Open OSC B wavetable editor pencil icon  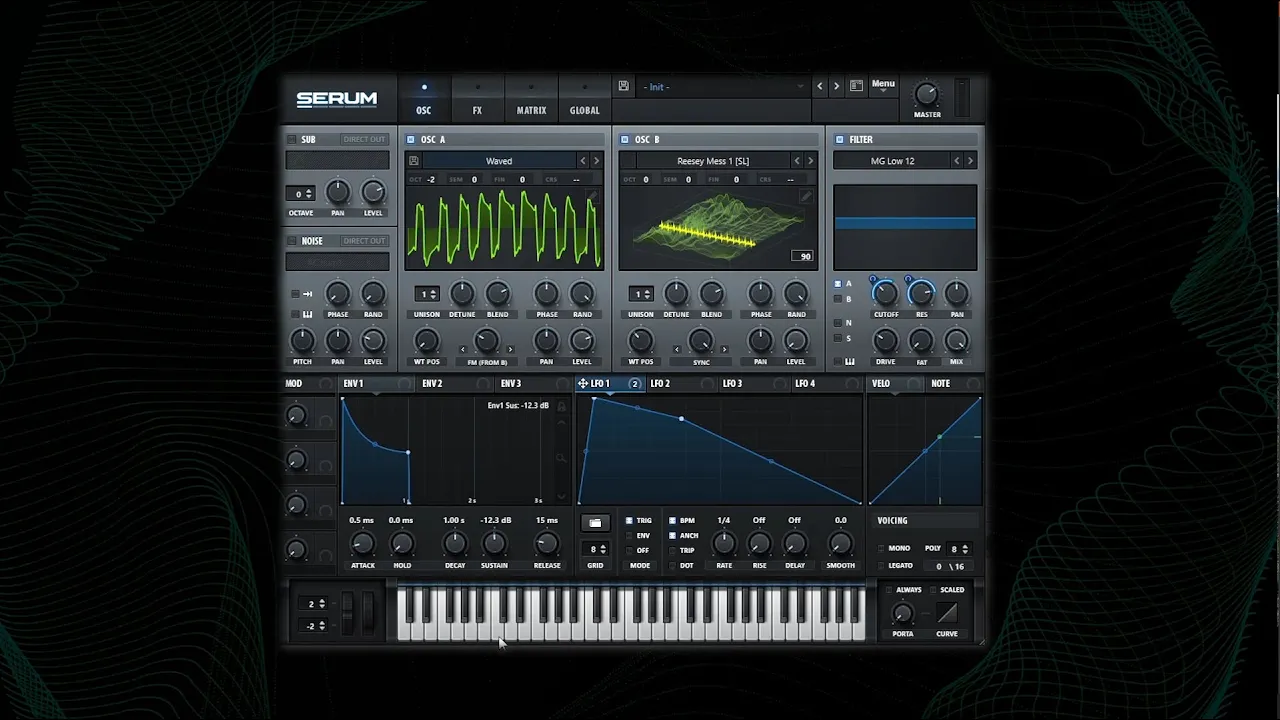point(806,197)
